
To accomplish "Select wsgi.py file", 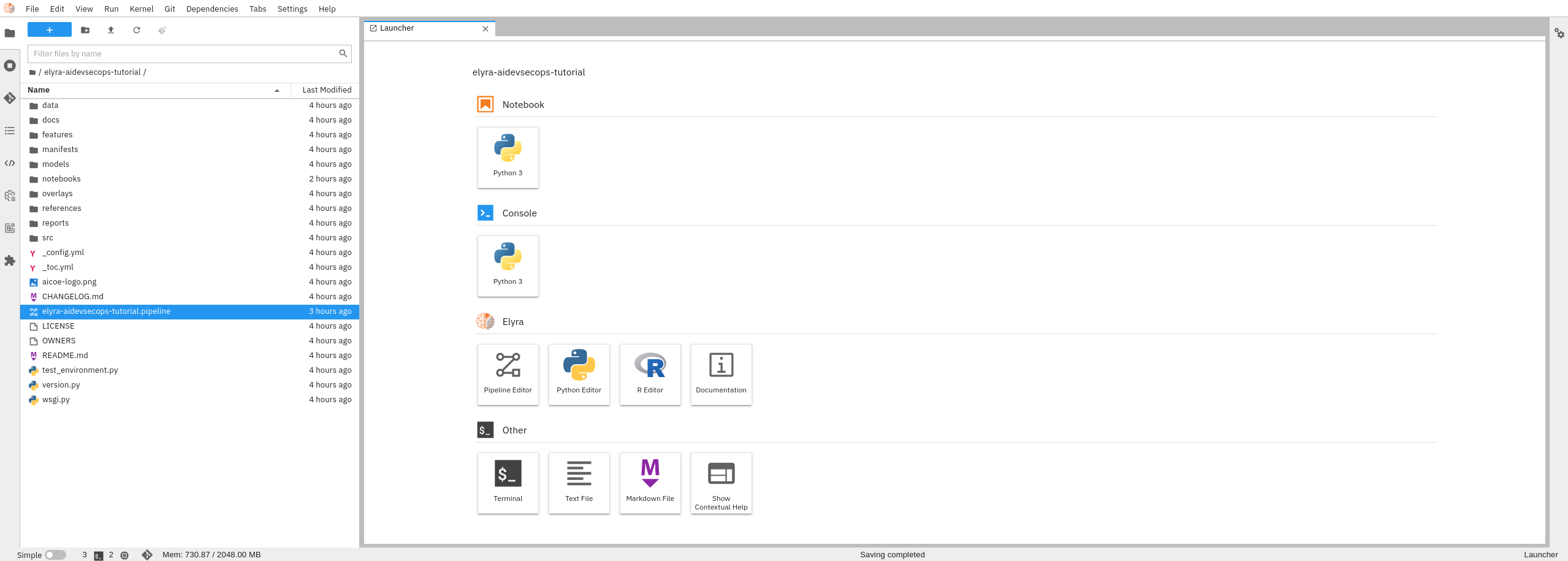I will (190, 400).
